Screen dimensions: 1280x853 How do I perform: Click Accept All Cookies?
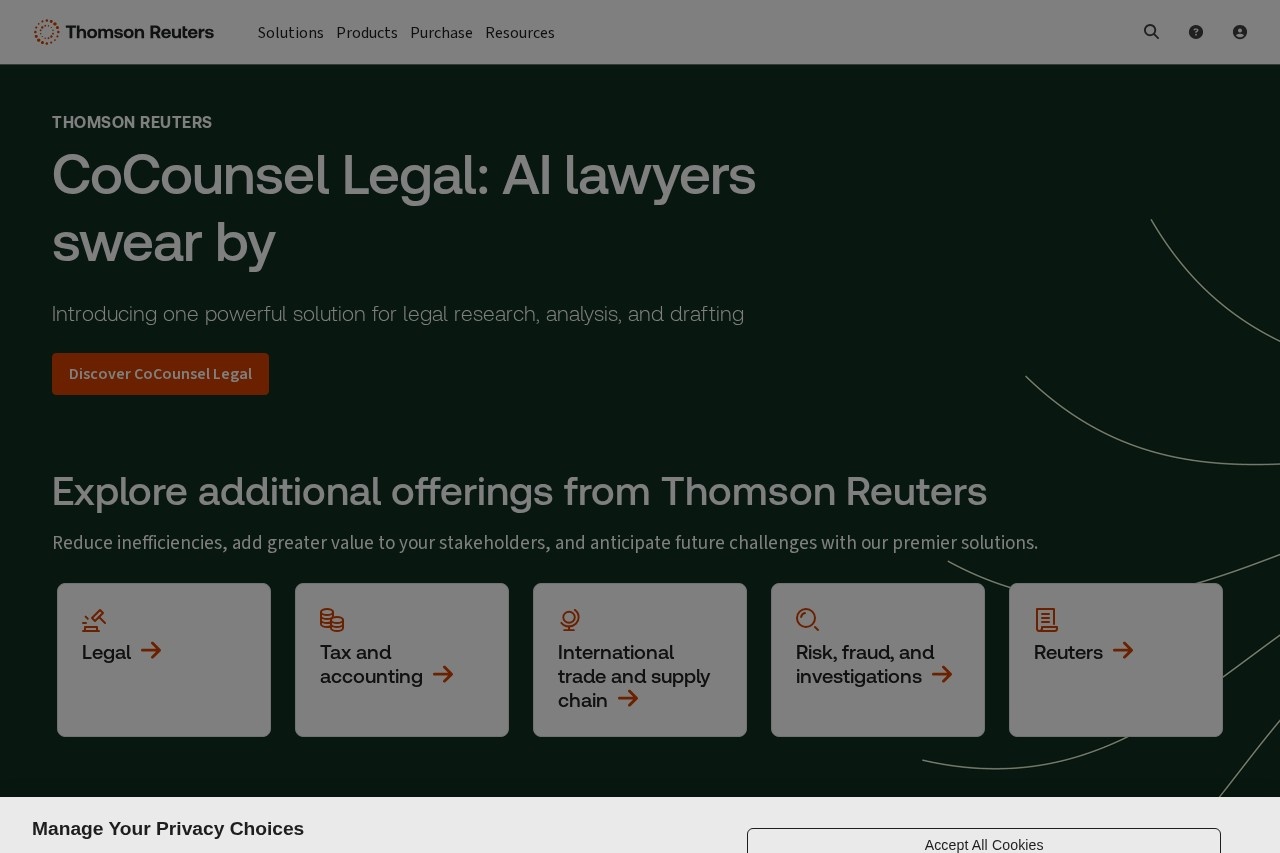(x=984, y=844)
